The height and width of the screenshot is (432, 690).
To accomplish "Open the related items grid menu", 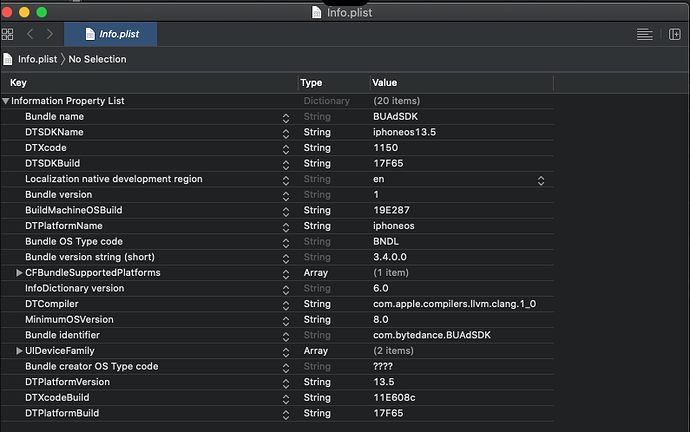I will point(8,34).
